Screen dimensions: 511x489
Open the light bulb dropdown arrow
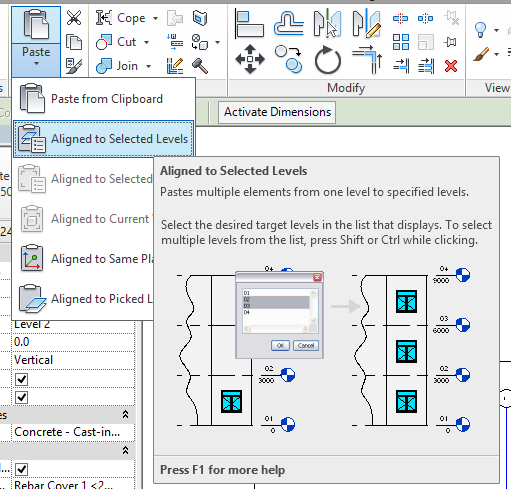[497, 30]
